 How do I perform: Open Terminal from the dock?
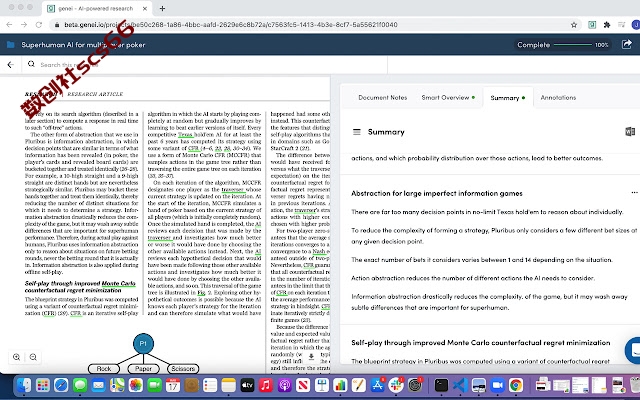click(x=441, y=385)
